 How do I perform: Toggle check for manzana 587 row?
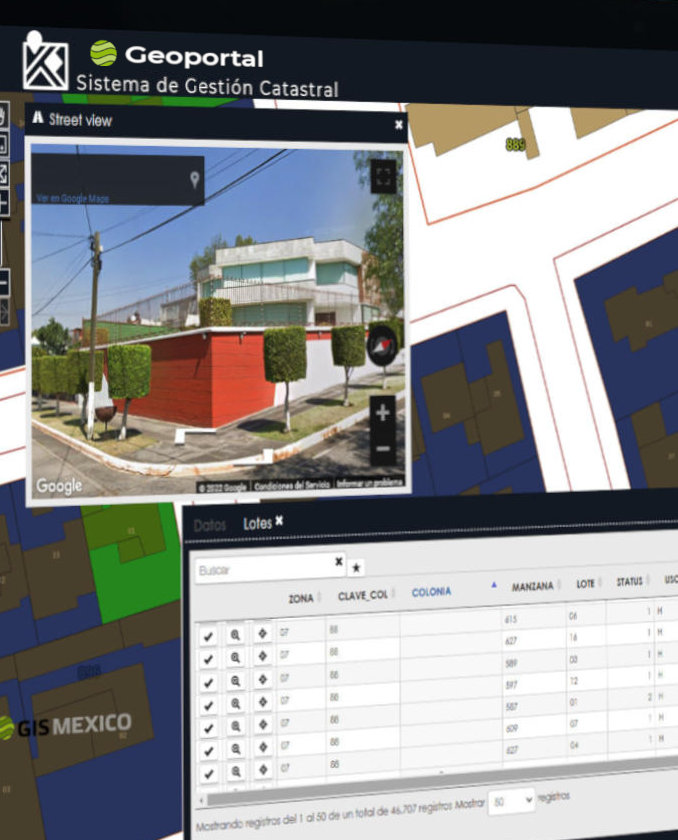[208, 729]
